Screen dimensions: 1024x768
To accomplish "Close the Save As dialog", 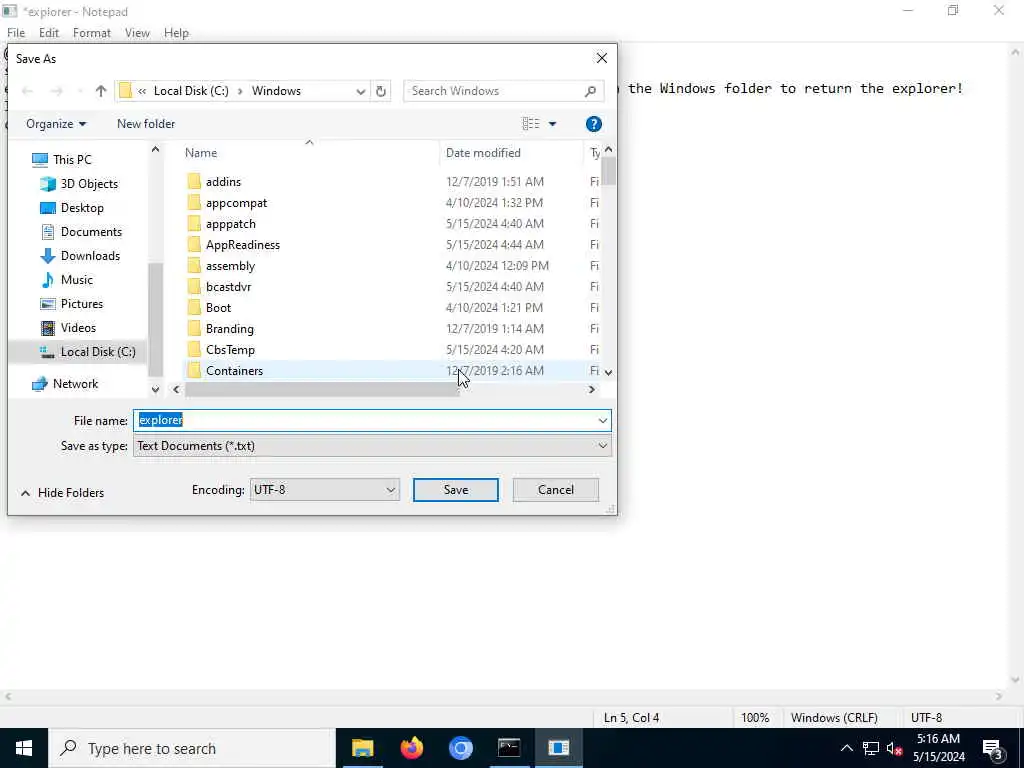I will (601, 58).
